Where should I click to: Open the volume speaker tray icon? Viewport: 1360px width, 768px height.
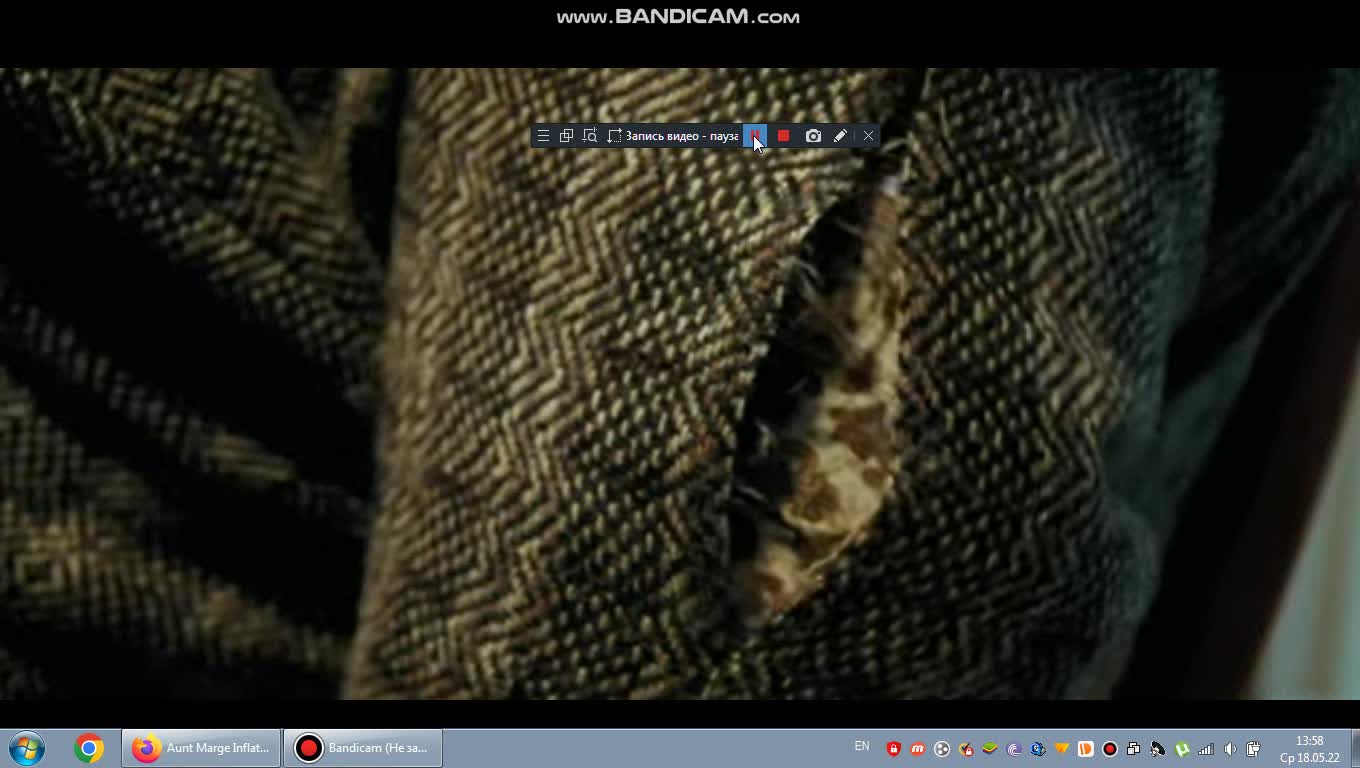(1230, 749)
